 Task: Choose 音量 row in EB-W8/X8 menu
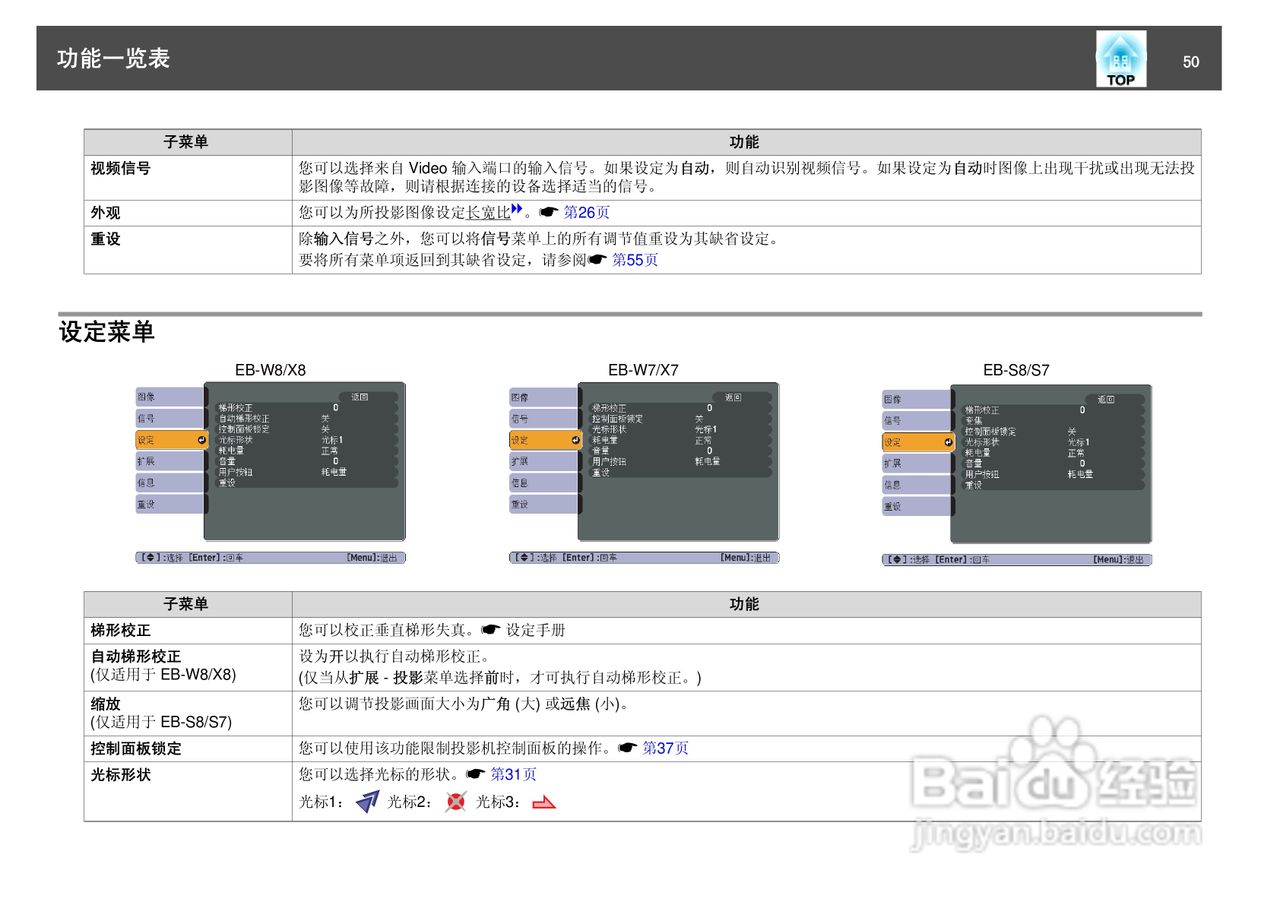click(x=306, y=461)
